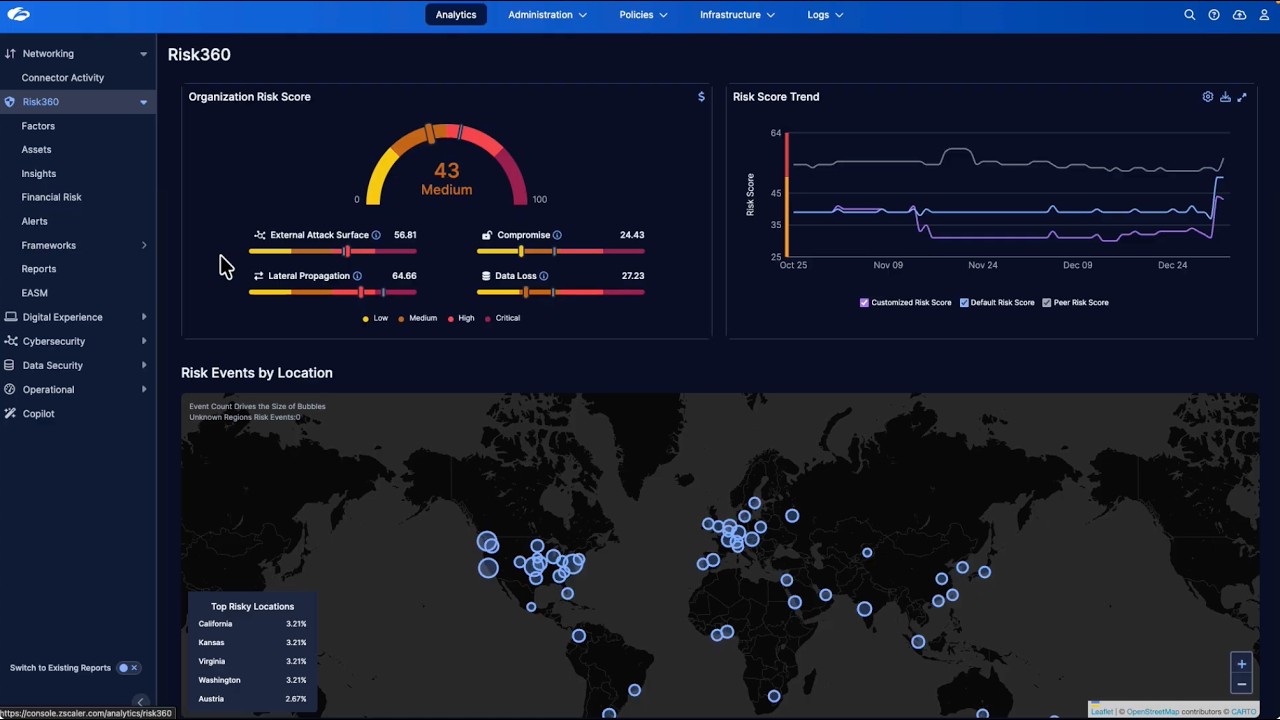Open the Infrastructure dropdown menu
This screenshot has width=1280, height=720.
point(737,15)
